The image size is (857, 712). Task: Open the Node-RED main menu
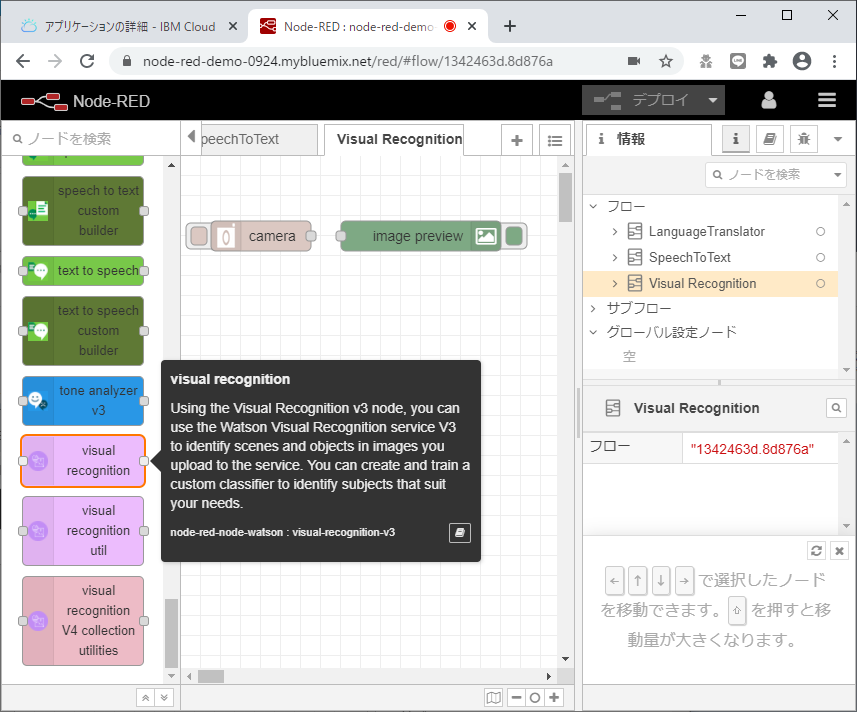point(826,100)
